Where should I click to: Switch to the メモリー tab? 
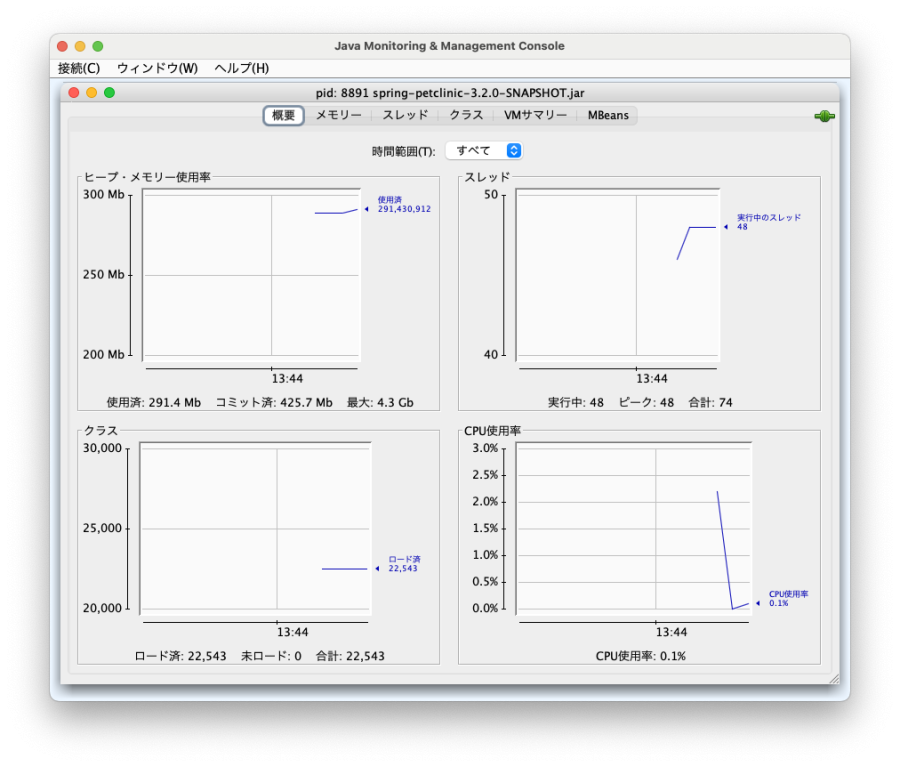[x=339, y=115]
